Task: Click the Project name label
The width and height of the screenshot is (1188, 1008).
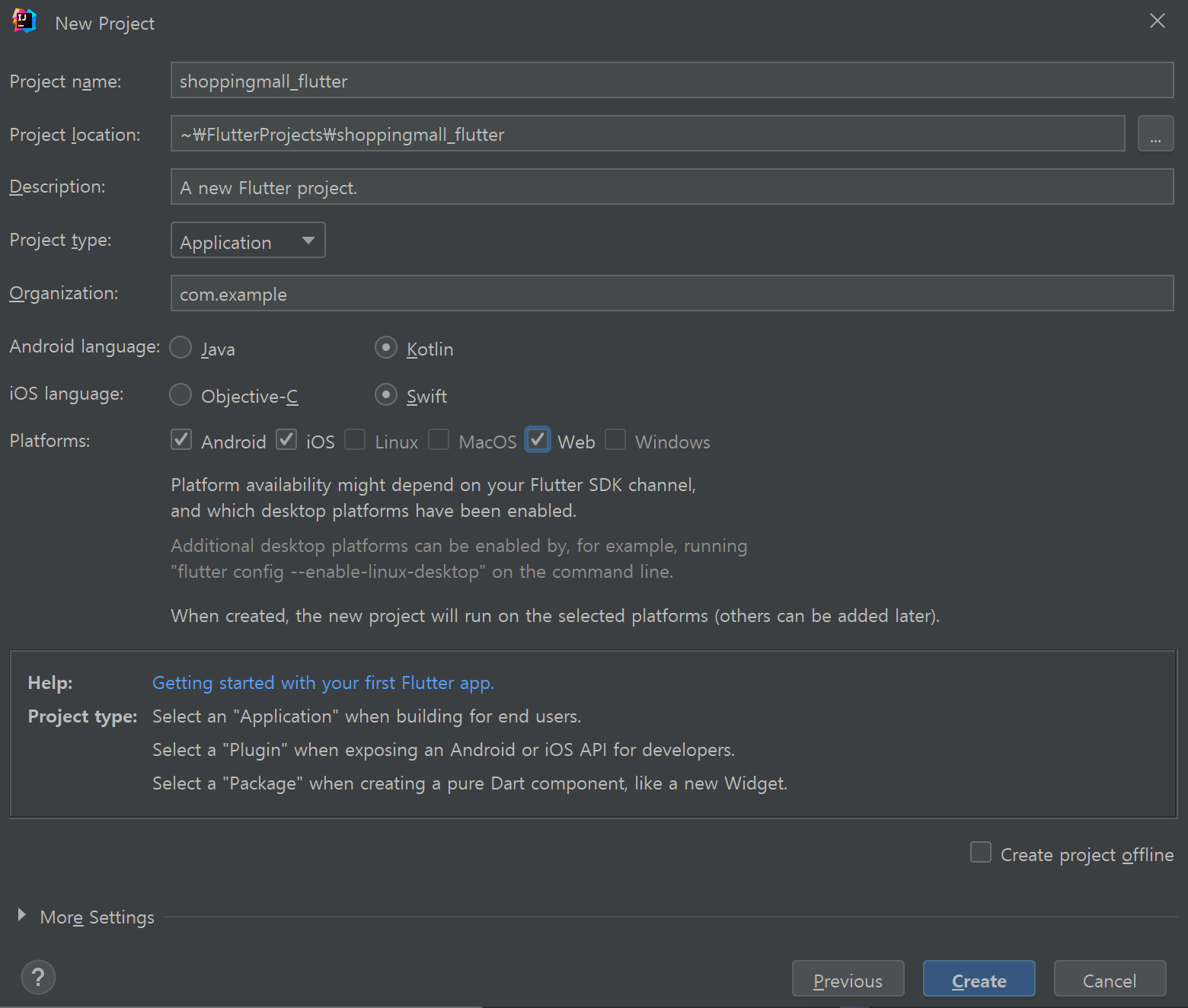Action: (x=65, y=81)
